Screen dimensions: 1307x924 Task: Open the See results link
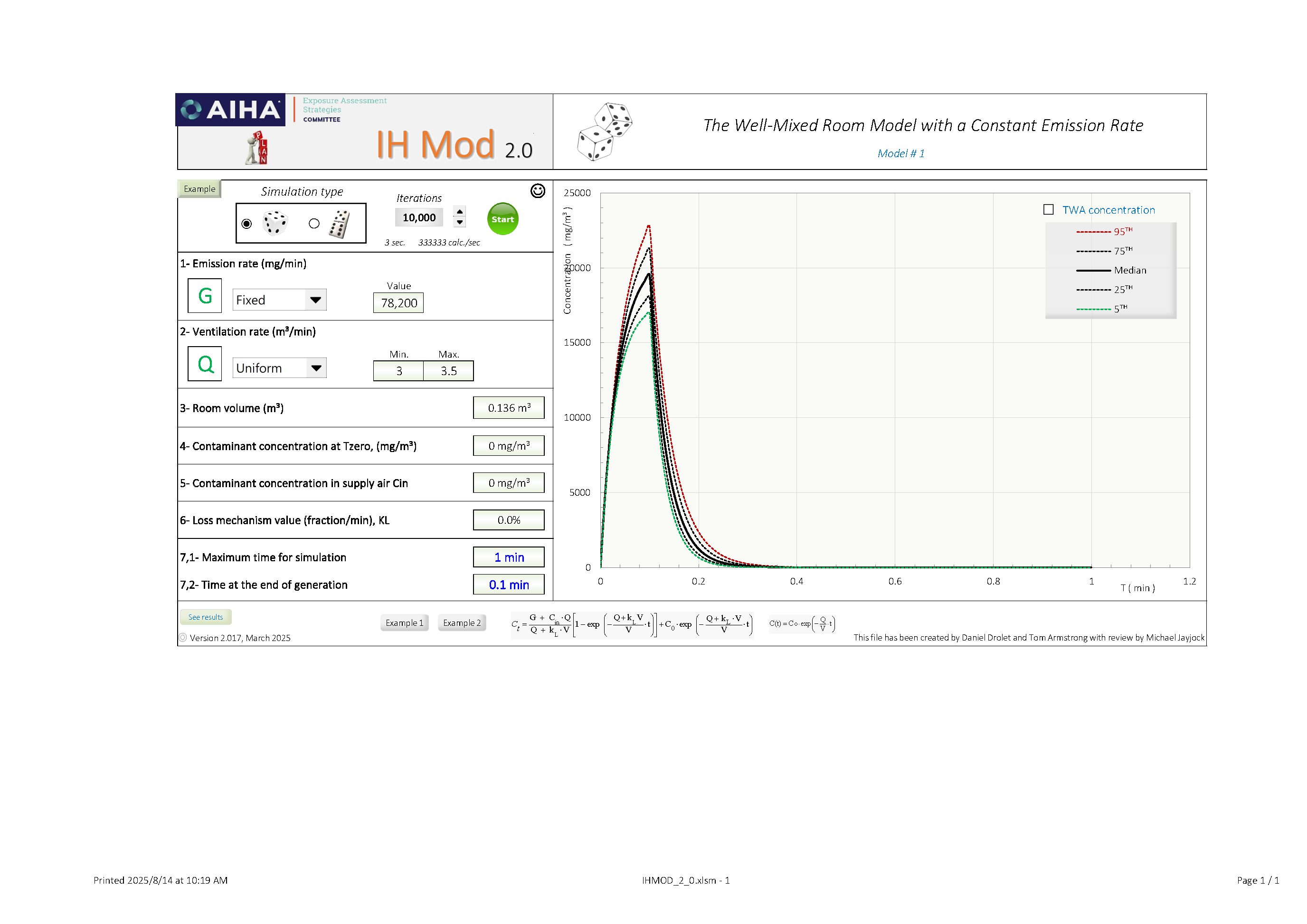coord(206,617)
